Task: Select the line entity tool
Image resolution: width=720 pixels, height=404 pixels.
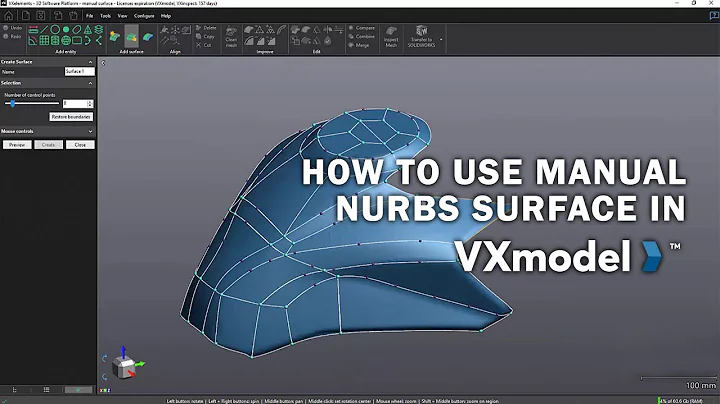Action: (x=44, y=30)
